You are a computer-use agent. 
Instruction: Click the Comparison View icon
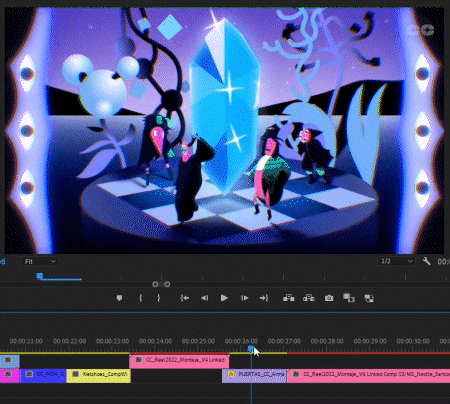click(349, 298)
